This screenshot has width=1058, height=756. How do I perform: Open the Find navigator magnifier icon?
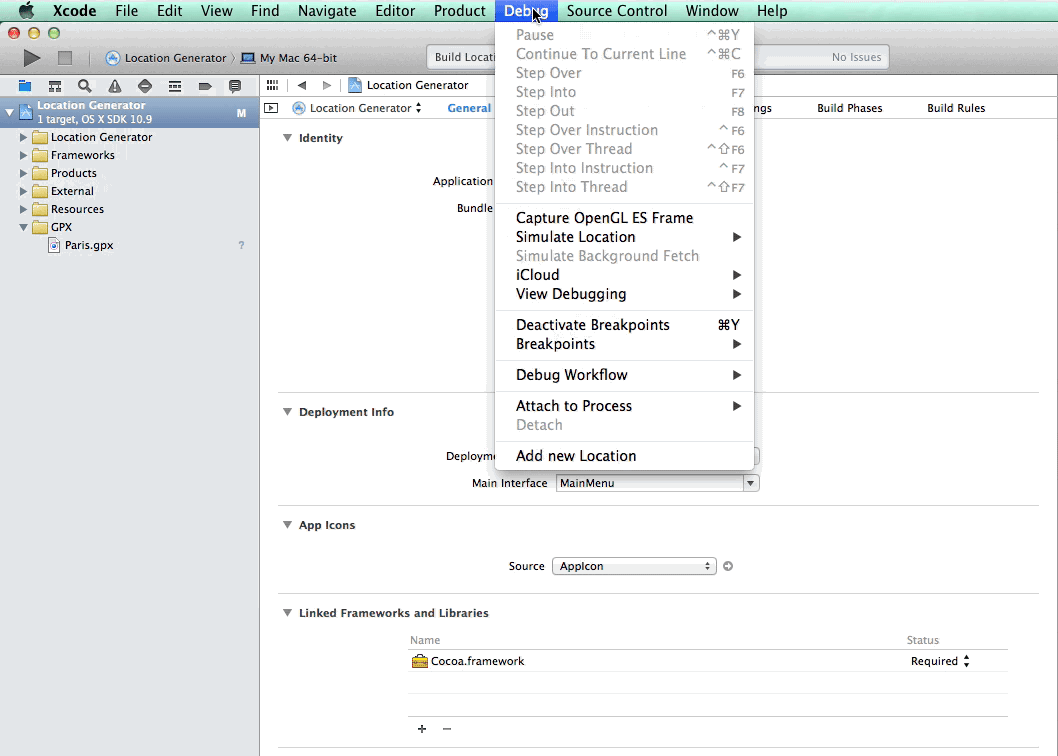tap(84, 86)
